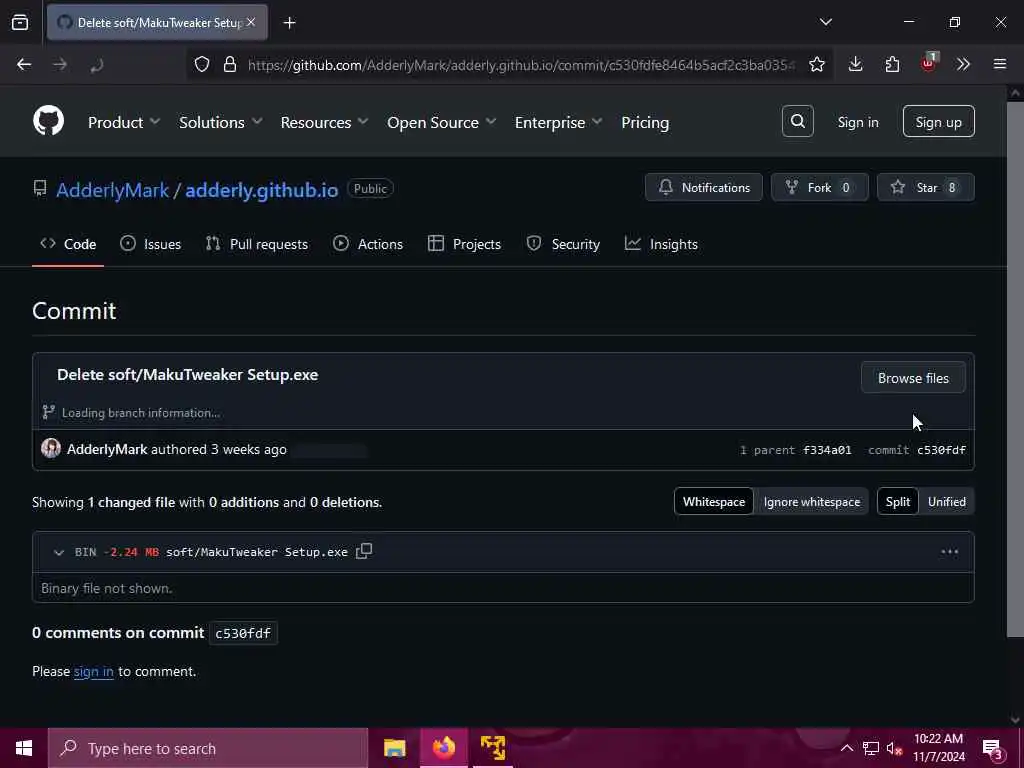The height and width of the screenshot is (768, 1024).
Task: Switch diff view to Unified
Action: pos(946,502)
